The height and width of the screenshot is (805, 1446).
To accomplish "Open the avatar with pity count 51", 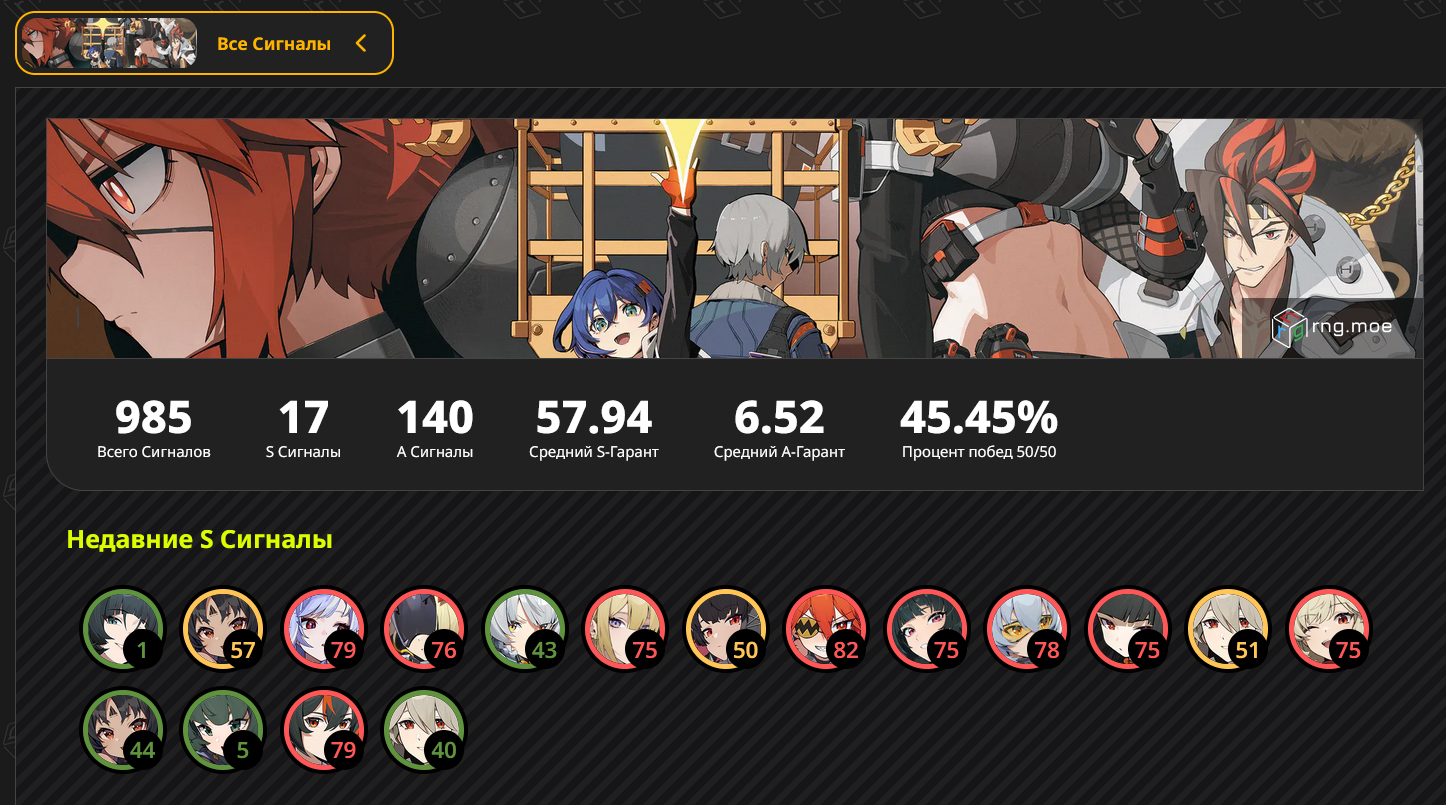I will [x=1229, y=629].
